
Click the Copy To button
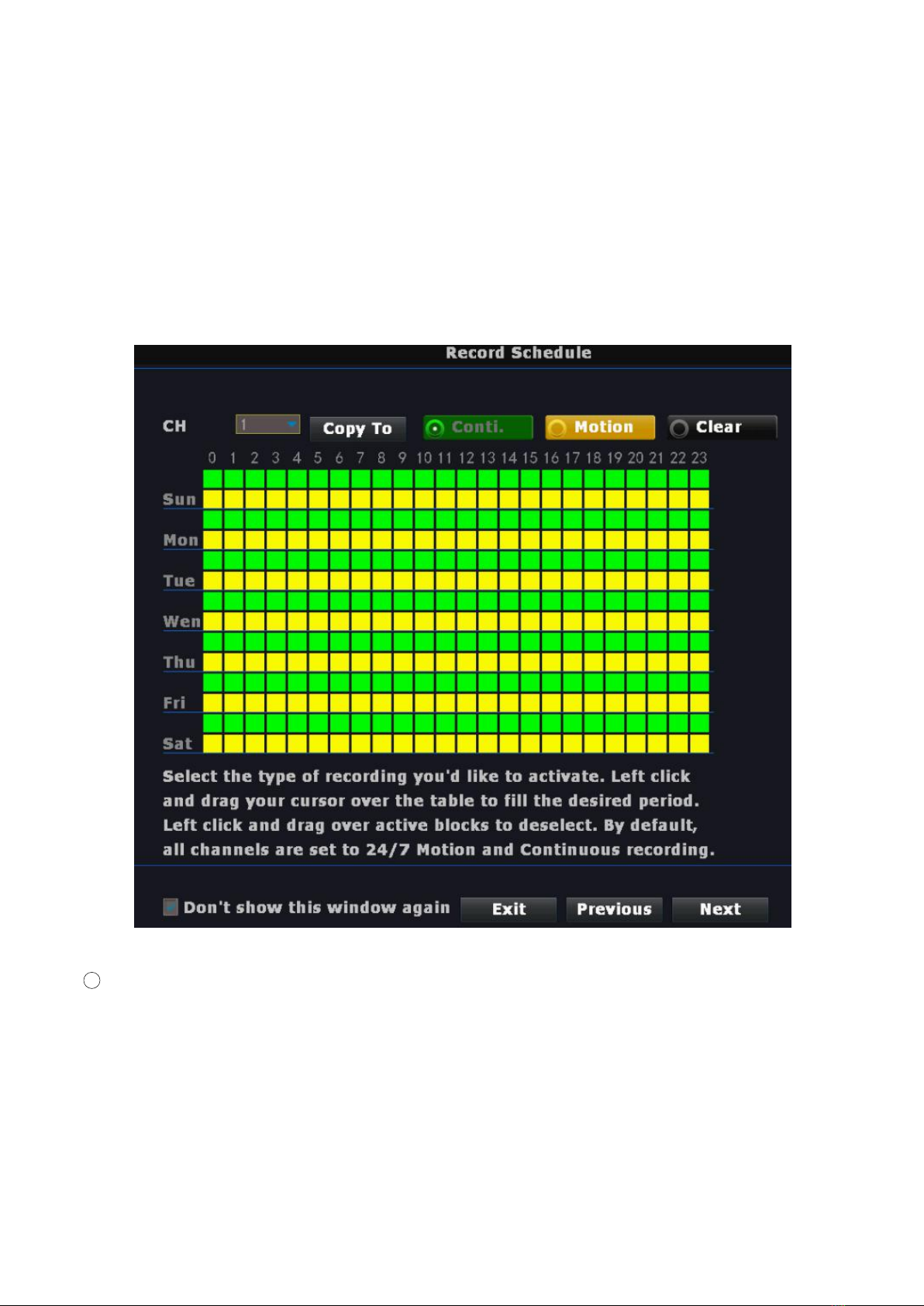coord(357,429)
